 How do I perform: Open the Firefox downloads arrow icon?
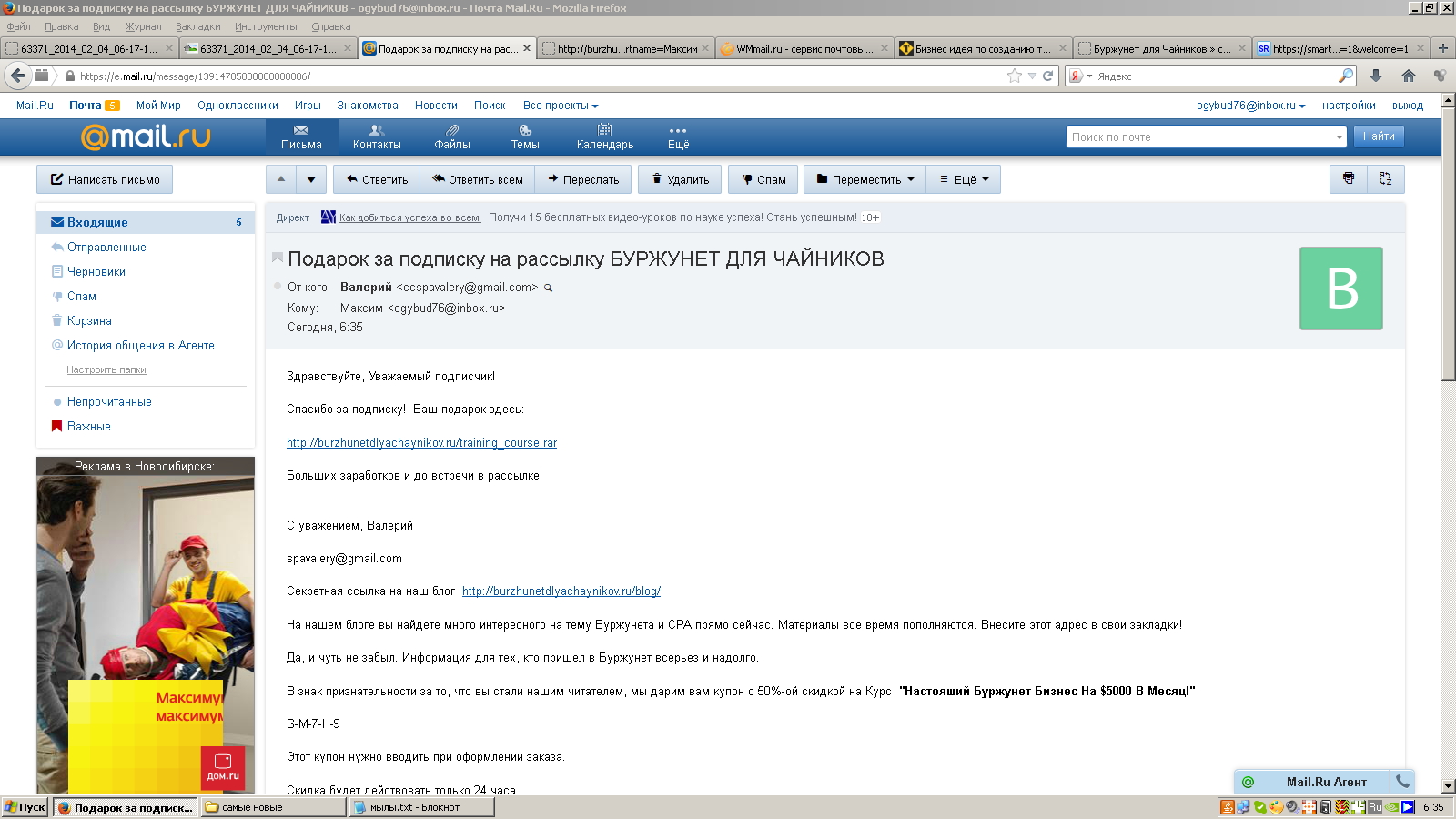click(1376, 76)
